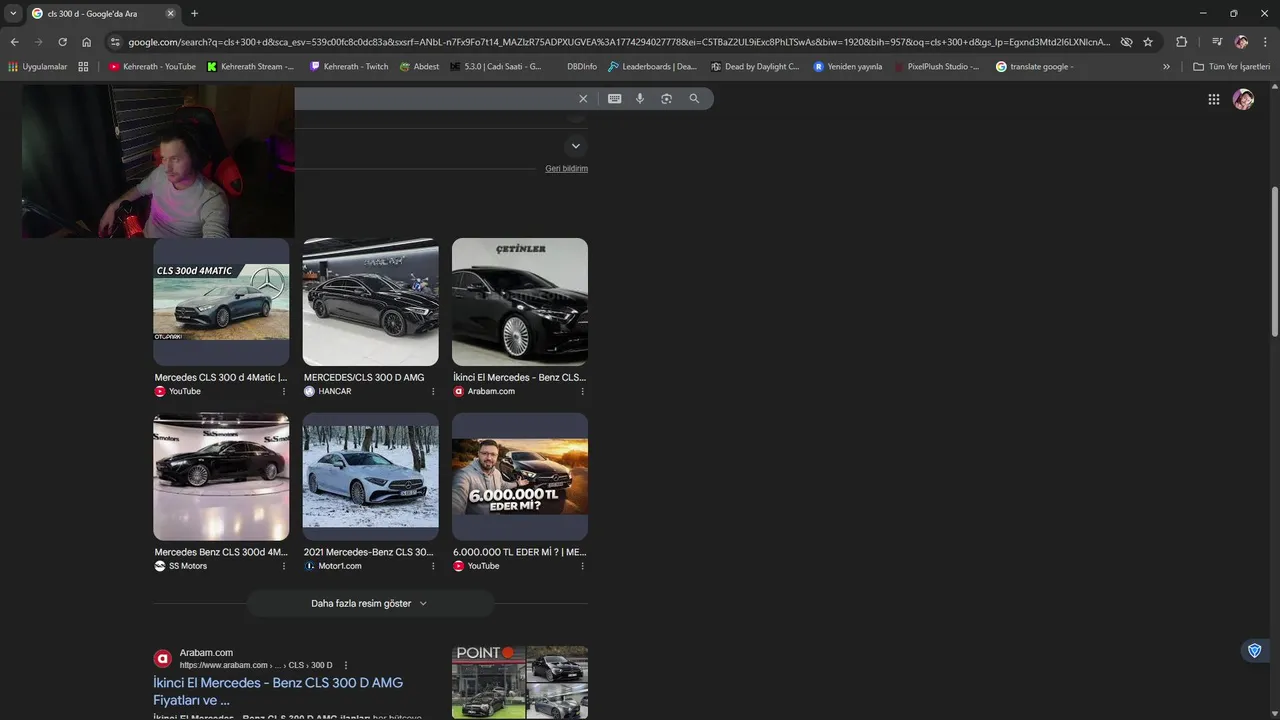Open the CLS 300d 4MATIC YouTube thumbnail
Viewport: 1280px width, 720px height.
(221, 302)
